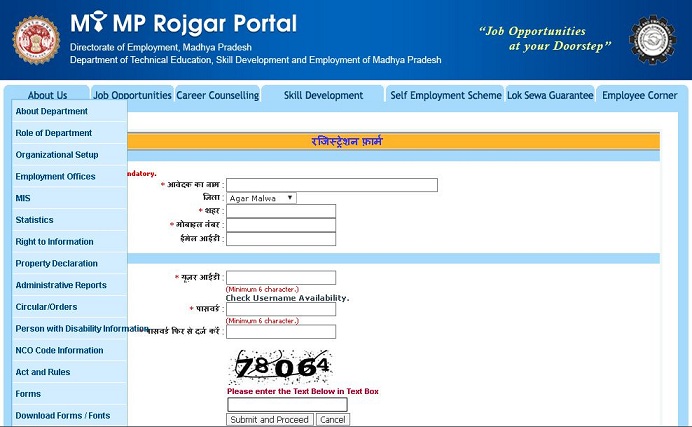Screen dimensions: 692x427
Task: Go to the Lok Sewa Guarantee tab
Action: 550,96
